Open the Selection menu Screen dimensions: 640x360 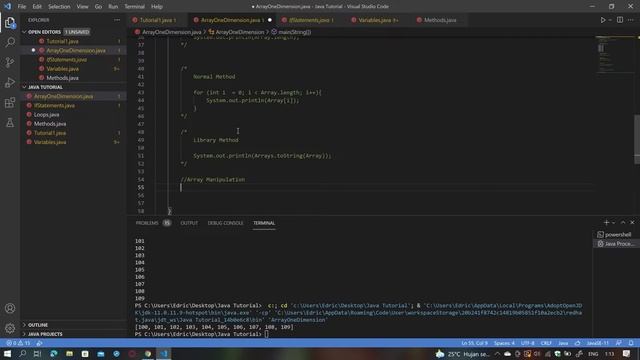click(59, 7)
